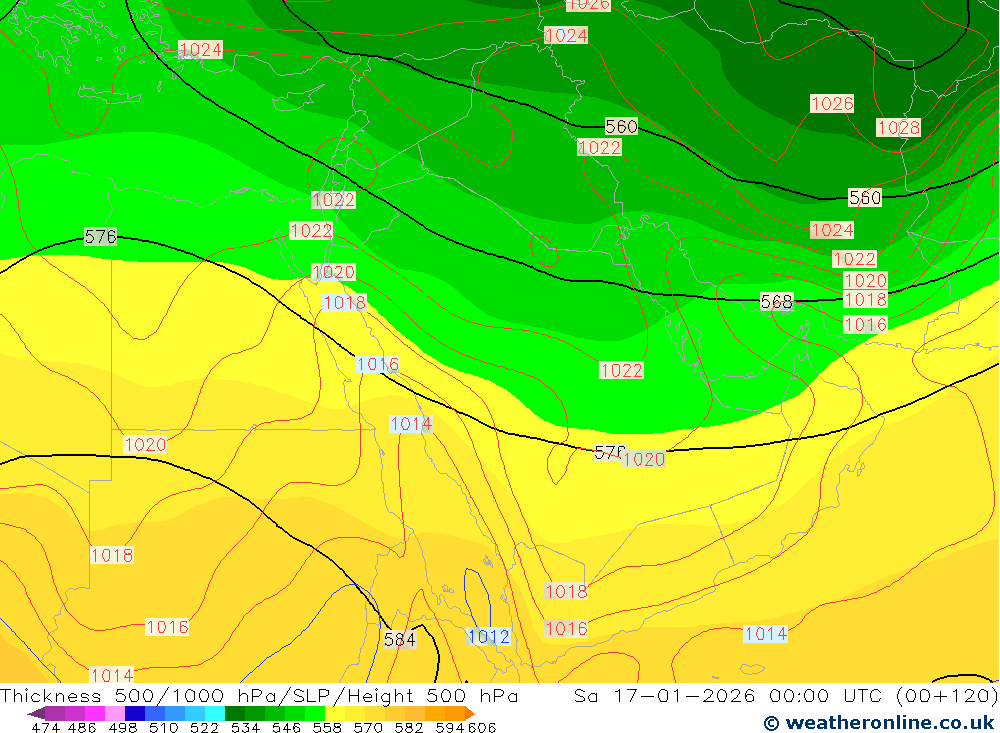The height and width of the screenshot is (733, 1000).
Task: Click the '00:00 UTC' time text
Action: click(x=828, y=695)
